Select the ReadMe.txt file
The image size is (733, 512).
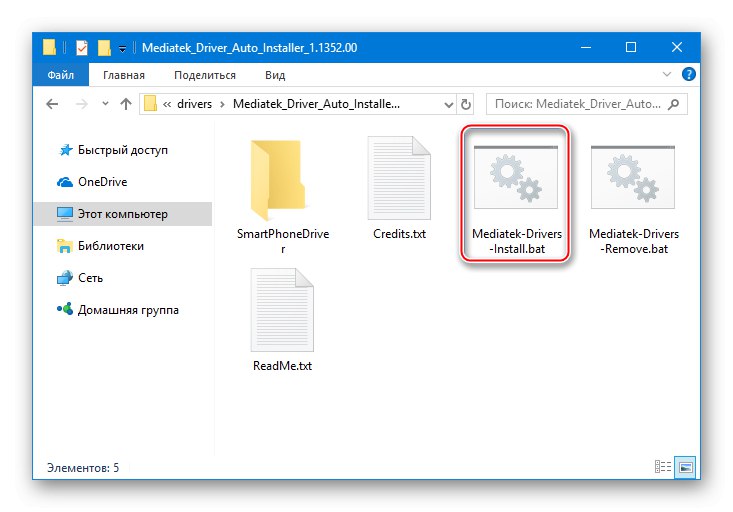pyautogui.click(x=282, y=320)
